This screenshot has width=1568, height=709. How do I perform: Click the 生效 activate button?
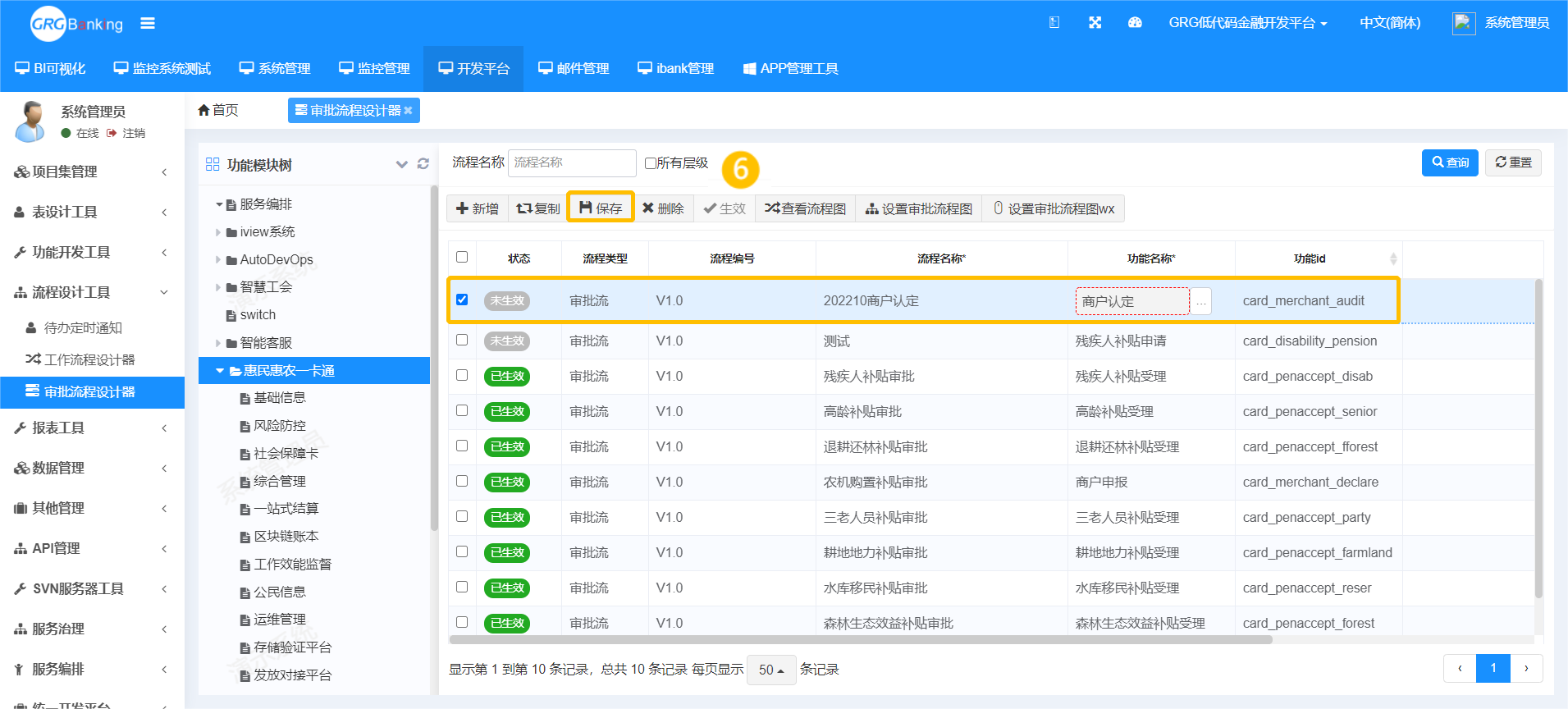click(725, 208)
